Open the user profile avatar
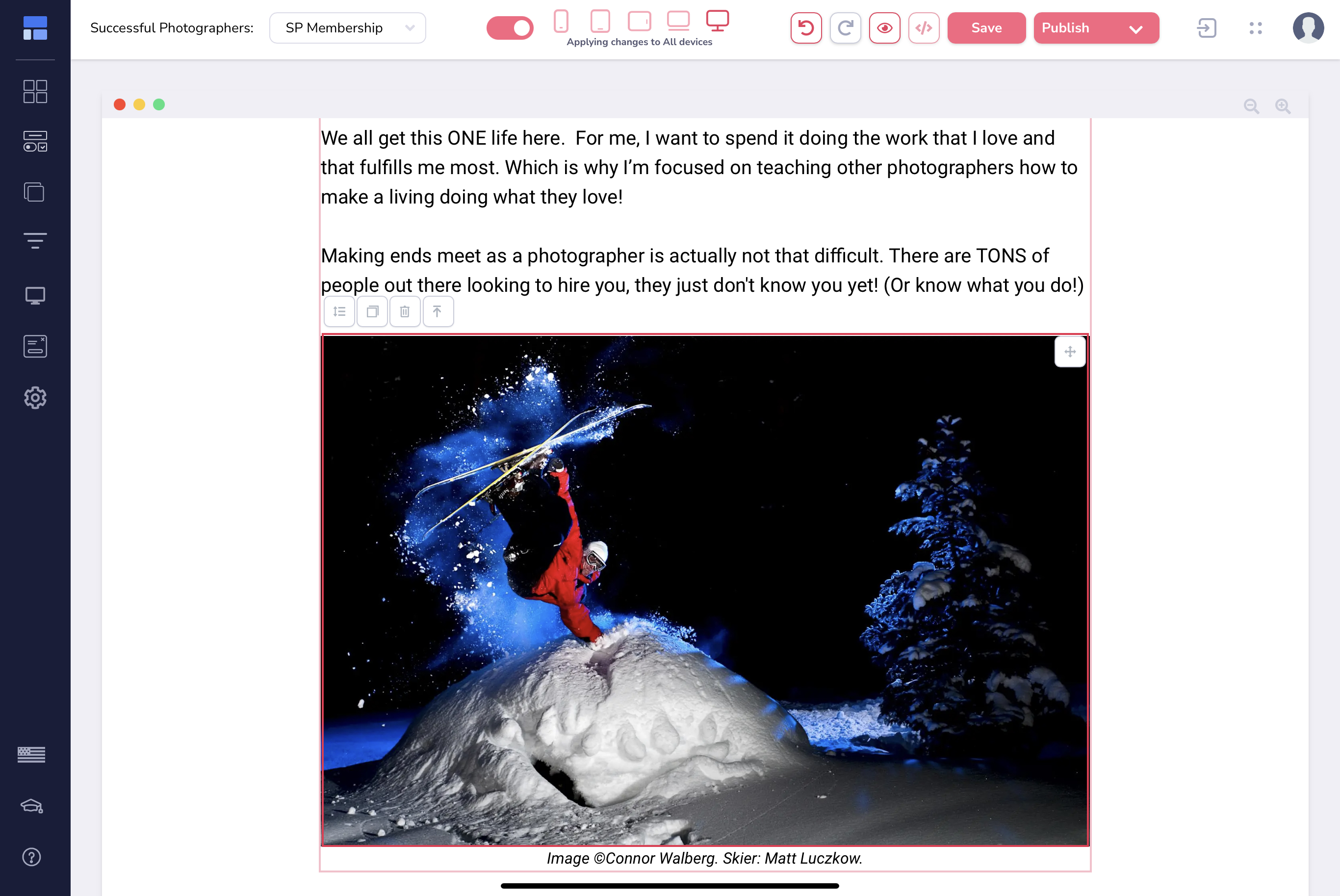Viewport: 1340px width, 896px height. tap(1308, 28)
